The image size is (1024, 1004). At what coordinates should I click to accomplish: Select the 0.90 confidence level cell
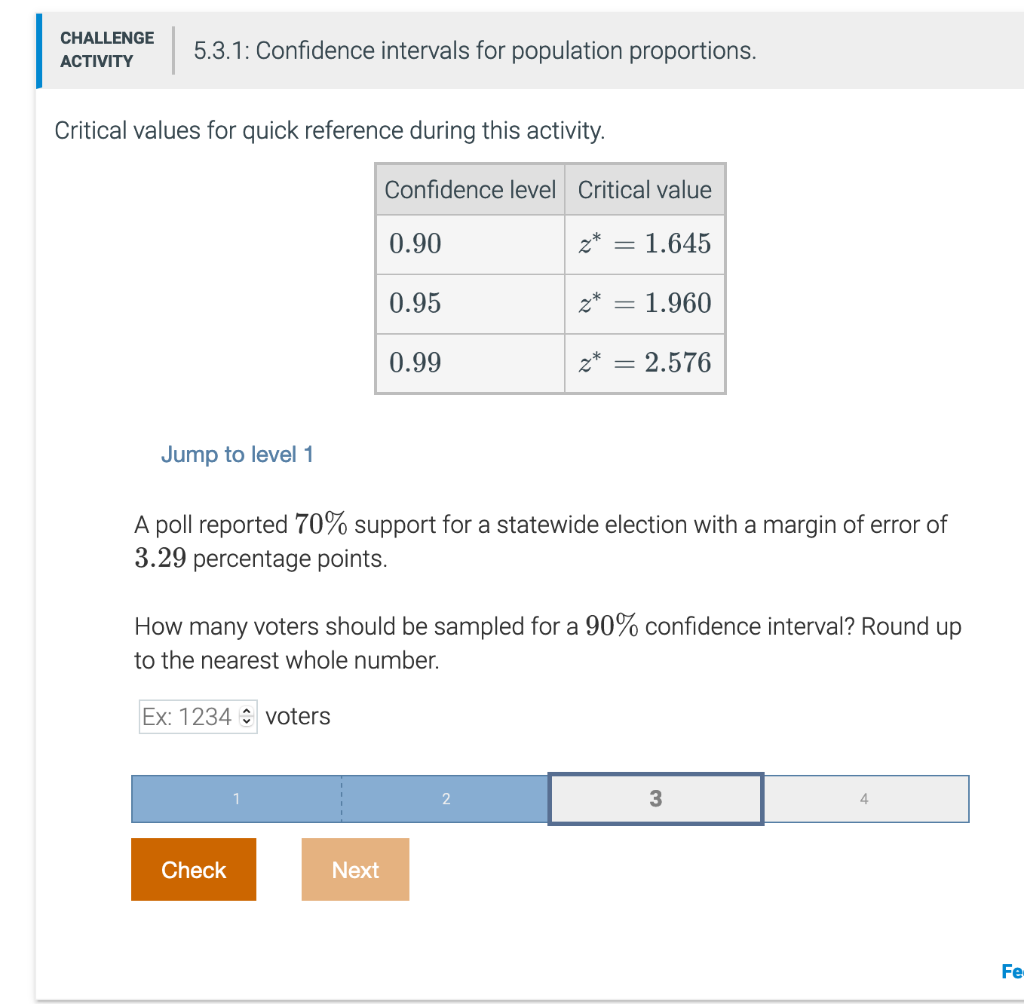click(x=469, y=243)
